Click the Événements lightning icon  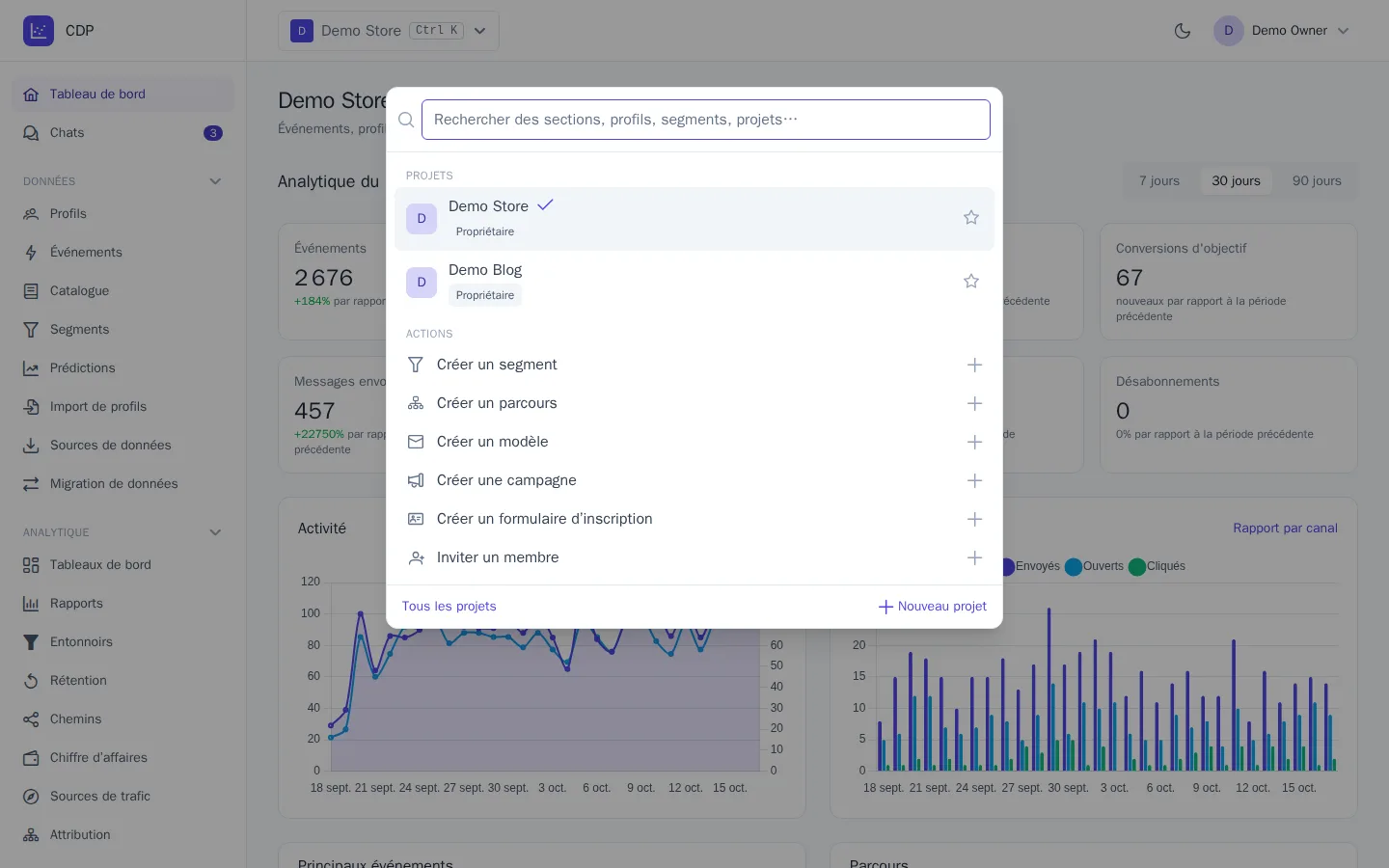31,253
